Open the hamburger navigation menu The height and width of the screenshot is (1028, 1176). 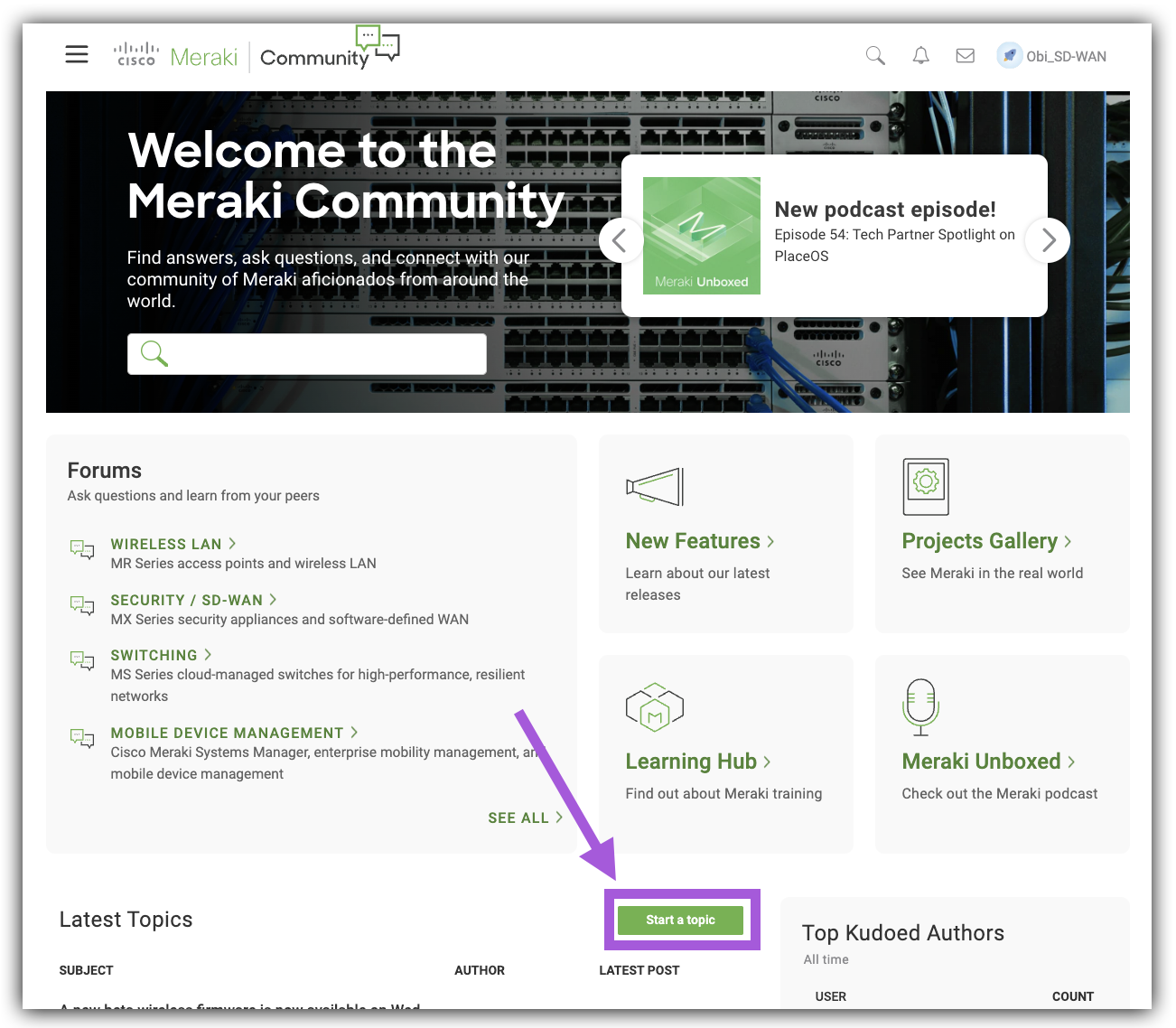[x=77, y=54]
